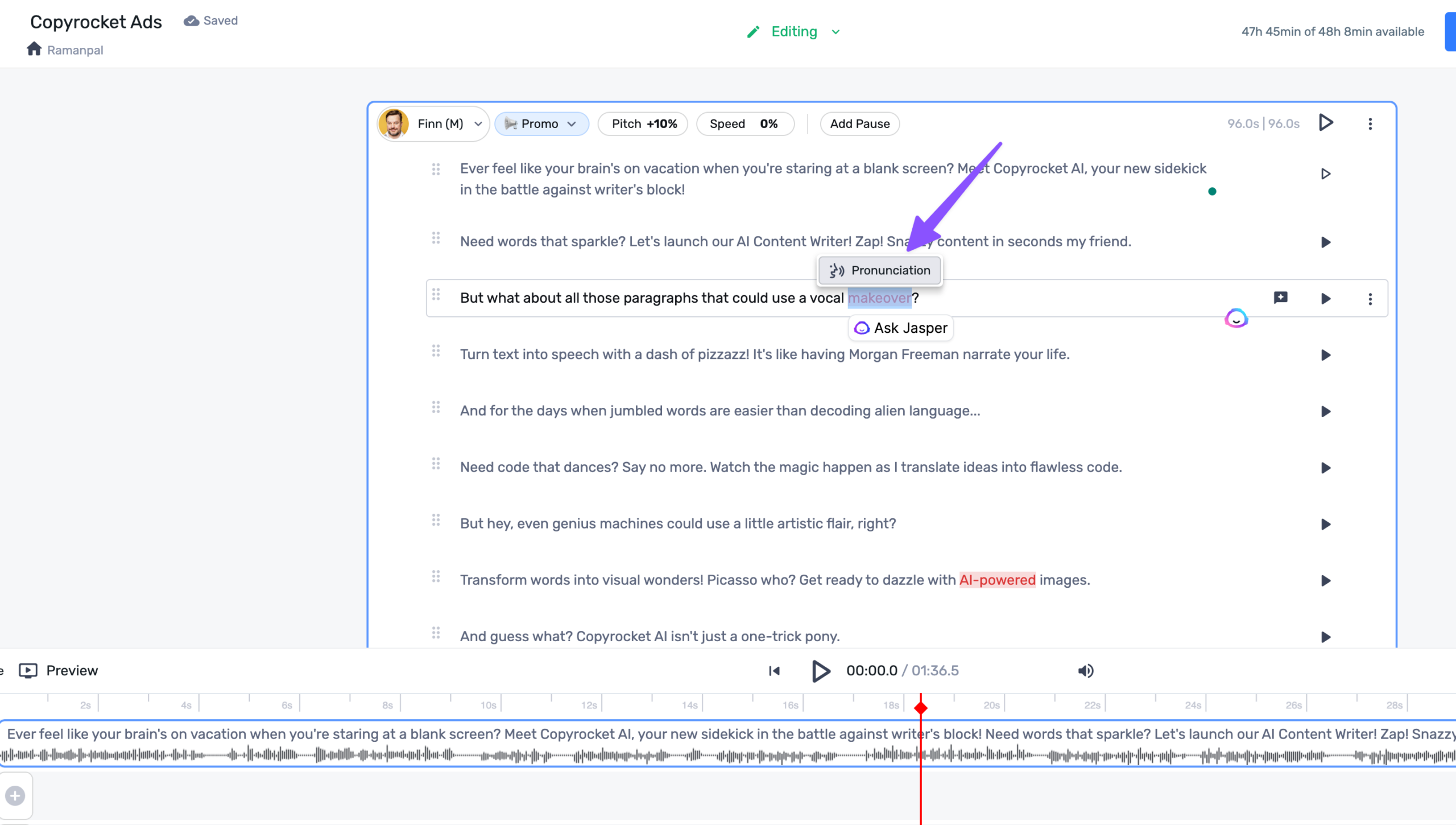1456x825 pixels.
Task: Click drag handle of first sentence
Action: point(436,169)
